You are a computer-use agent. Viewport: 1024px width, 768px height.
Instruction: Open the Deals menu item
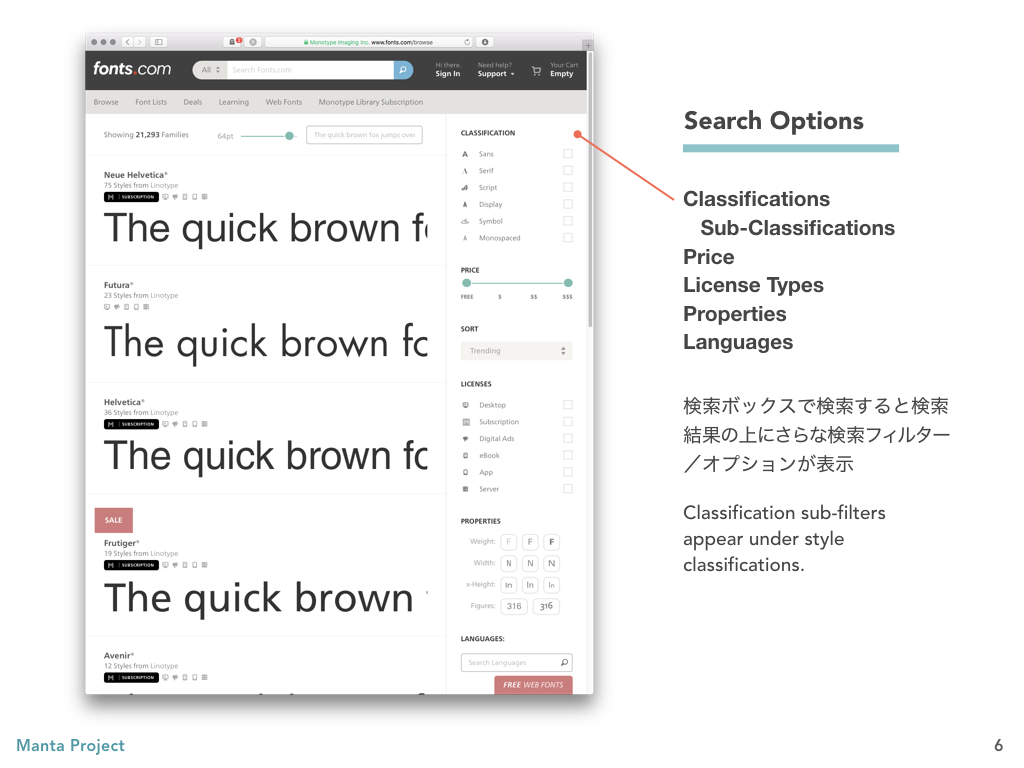pos(193,102)
